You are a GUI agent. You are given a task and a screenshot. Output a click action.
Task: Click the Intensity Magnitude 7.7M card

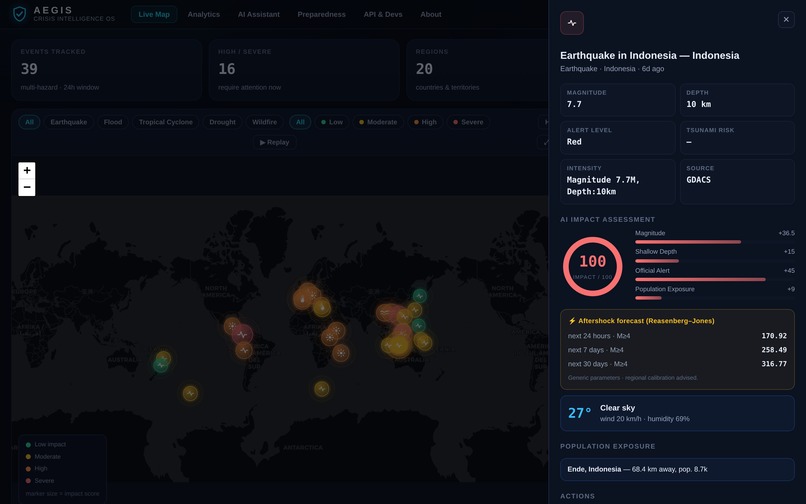point(617,182)
